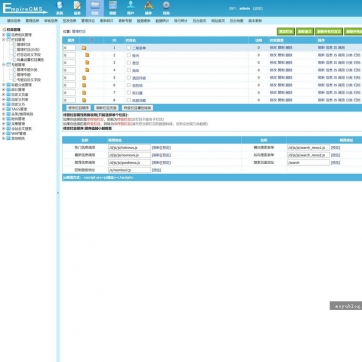Click the folder icon in row ID 2
The width and height of the screenshot is (362, 362).
(x=87, y=55)
